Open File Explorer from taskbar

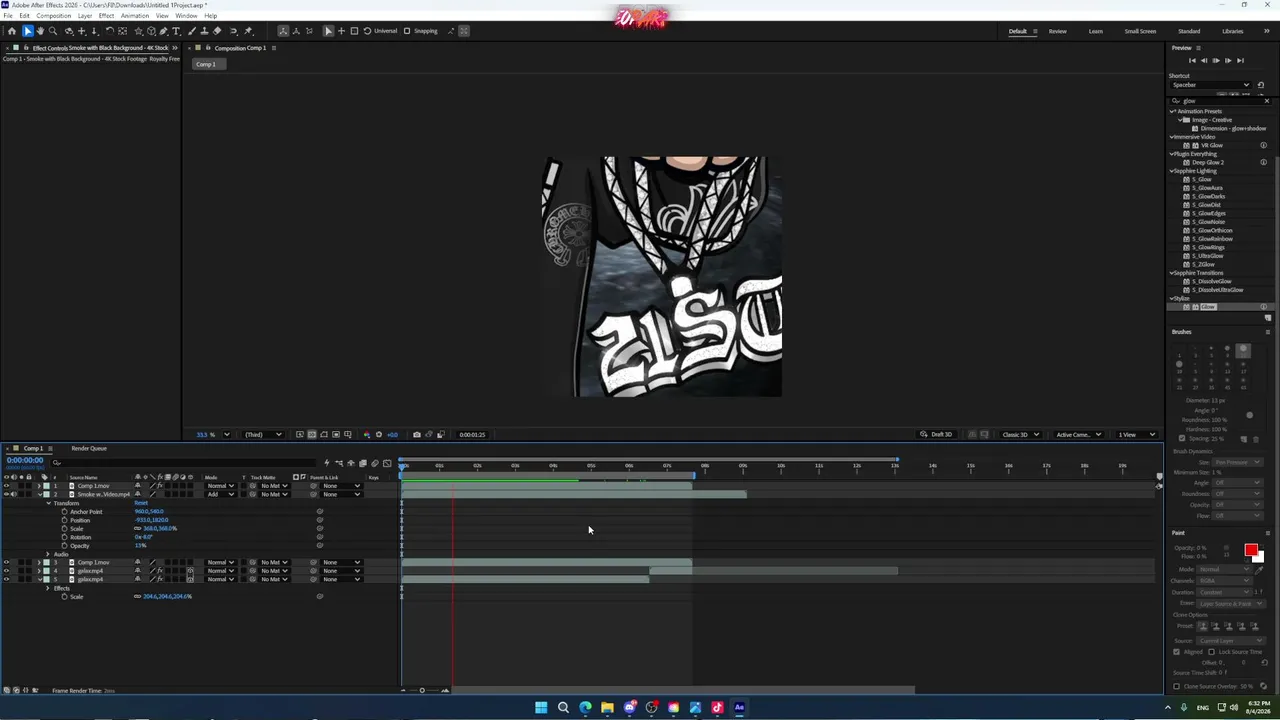click(x=607, y=708)
